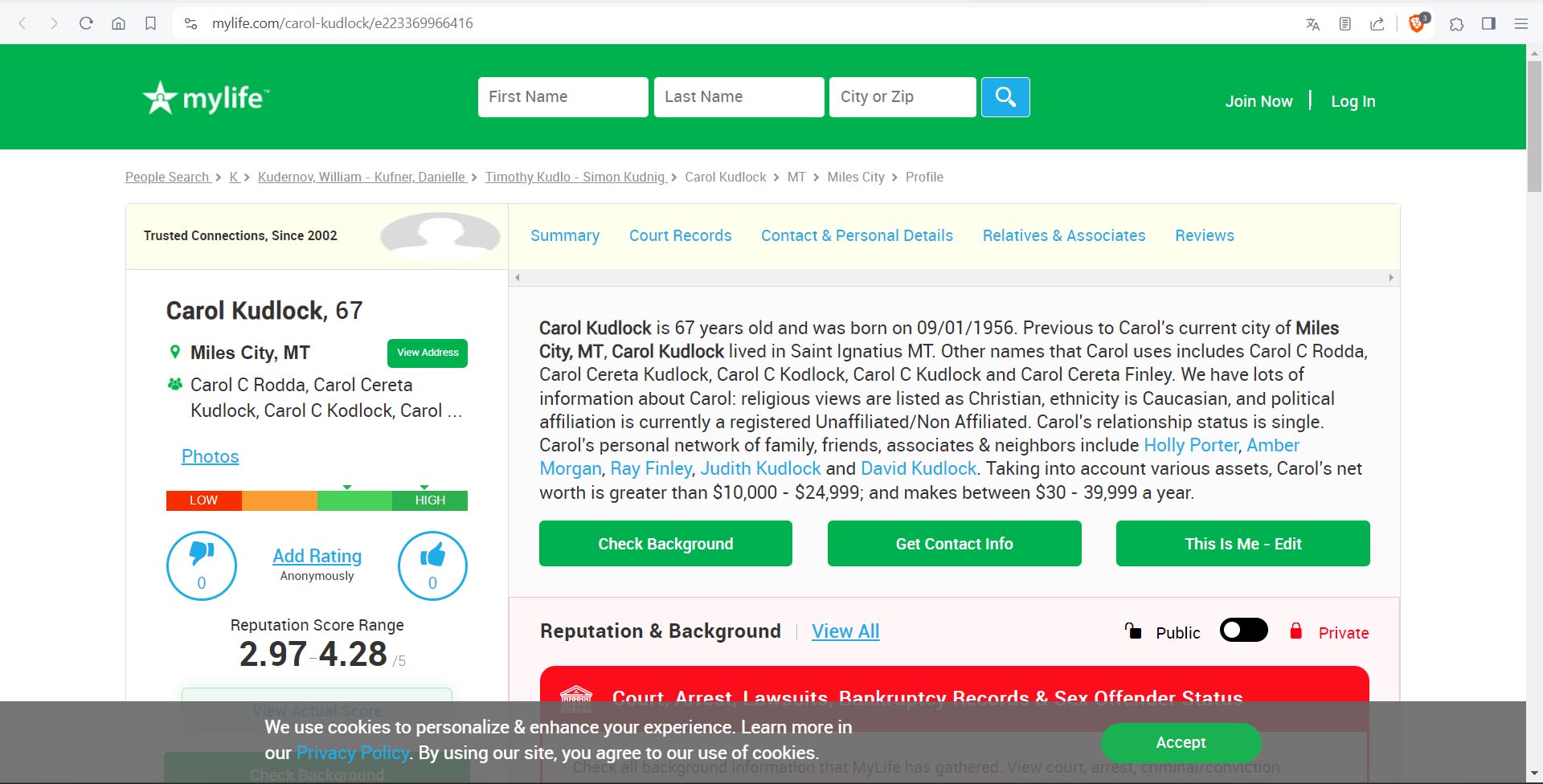Open the Reviews tab
This screenshot has width=1543, height=784.
[x=1204, y=235]
